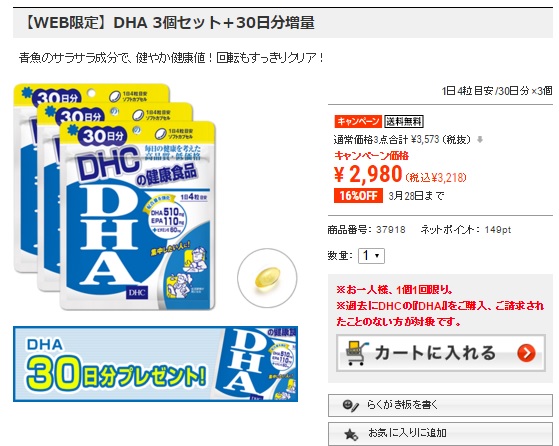Click the らくがき板を書く button
This screenshot has width=559, height=446.
[x=440, y=405]
